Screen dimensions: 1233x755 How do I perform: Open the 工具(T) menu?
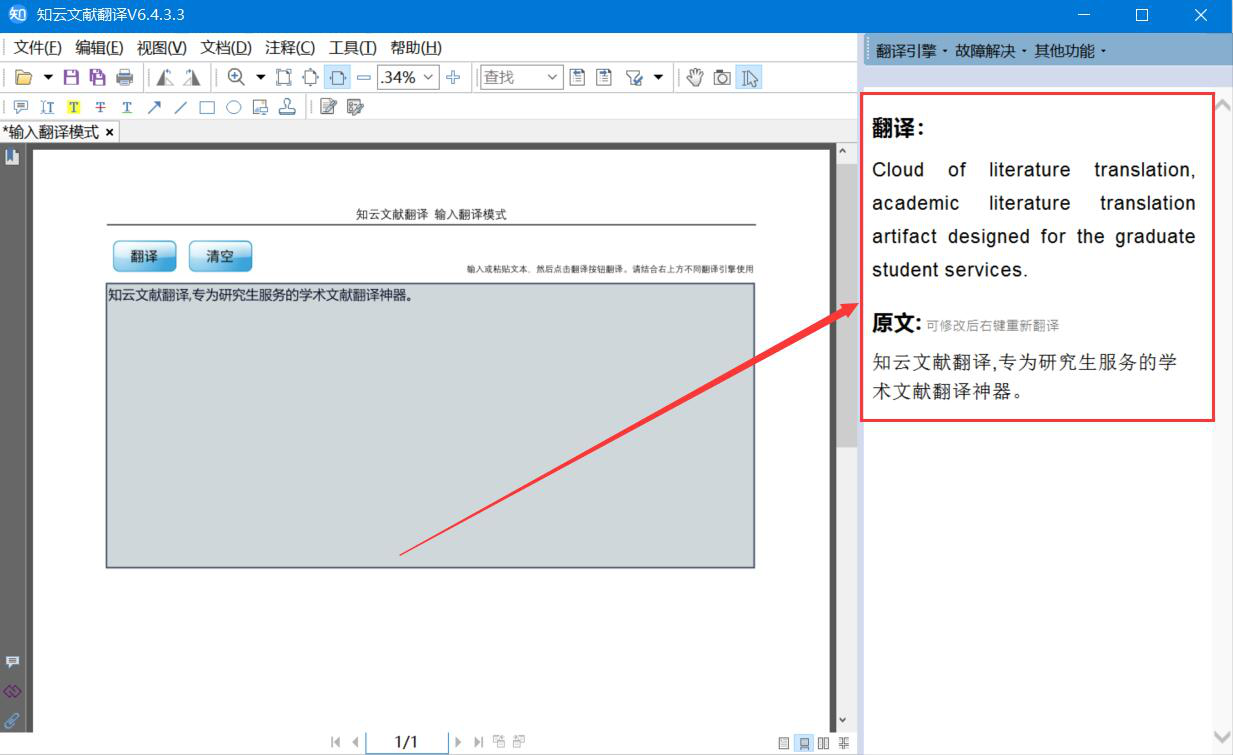353,48
